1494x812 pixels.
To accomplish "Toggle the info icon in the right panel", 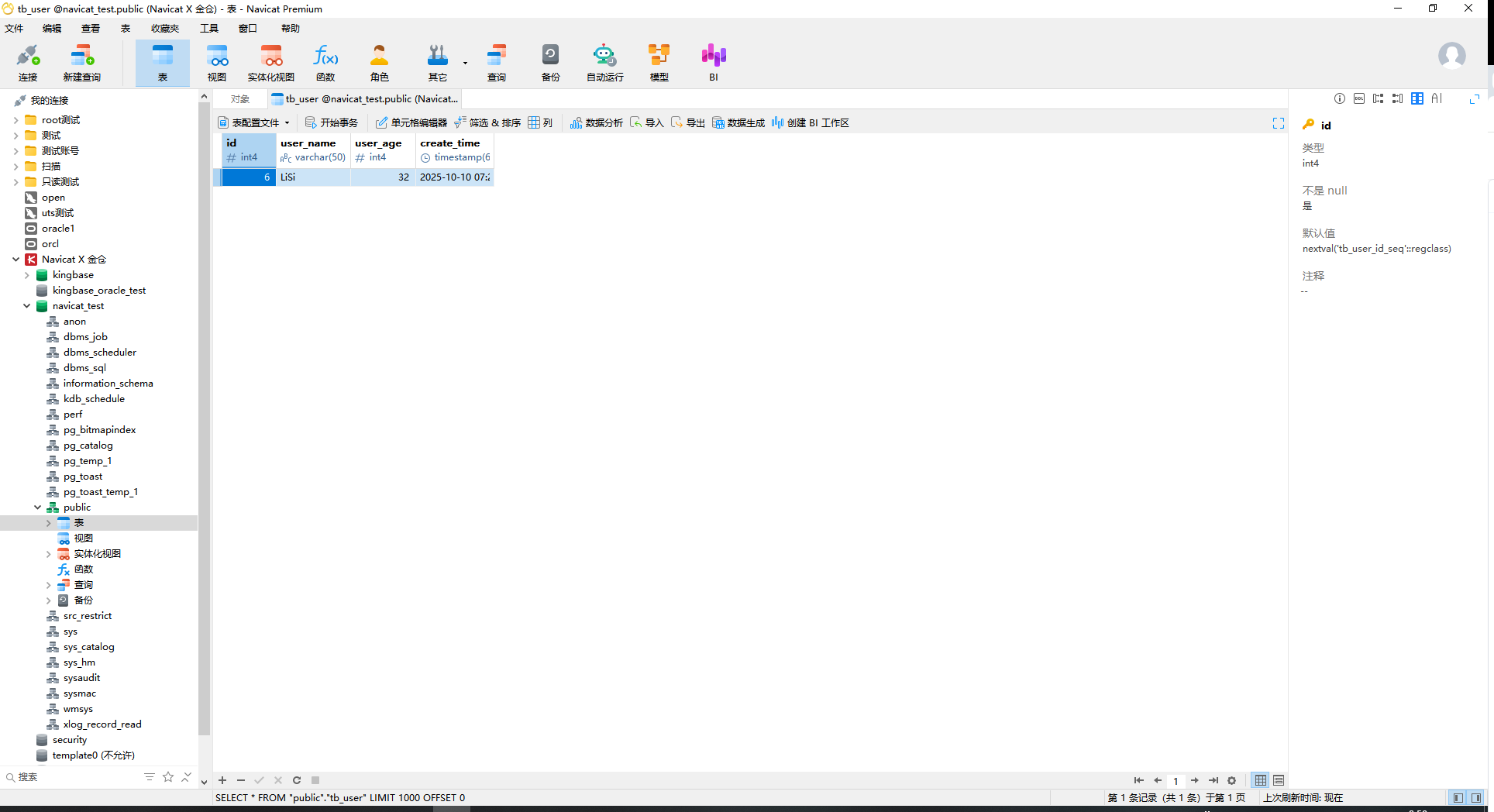I will [x=1340, y=98].
